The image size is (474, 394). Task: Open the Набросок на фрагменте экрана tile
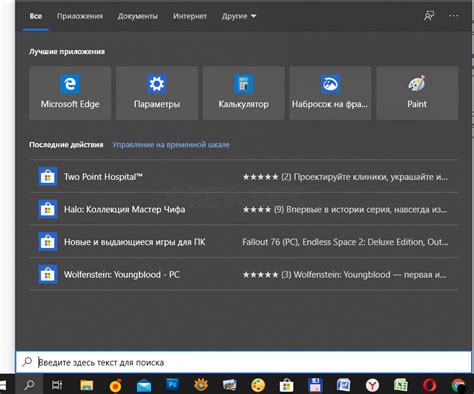tap(330, 93)
